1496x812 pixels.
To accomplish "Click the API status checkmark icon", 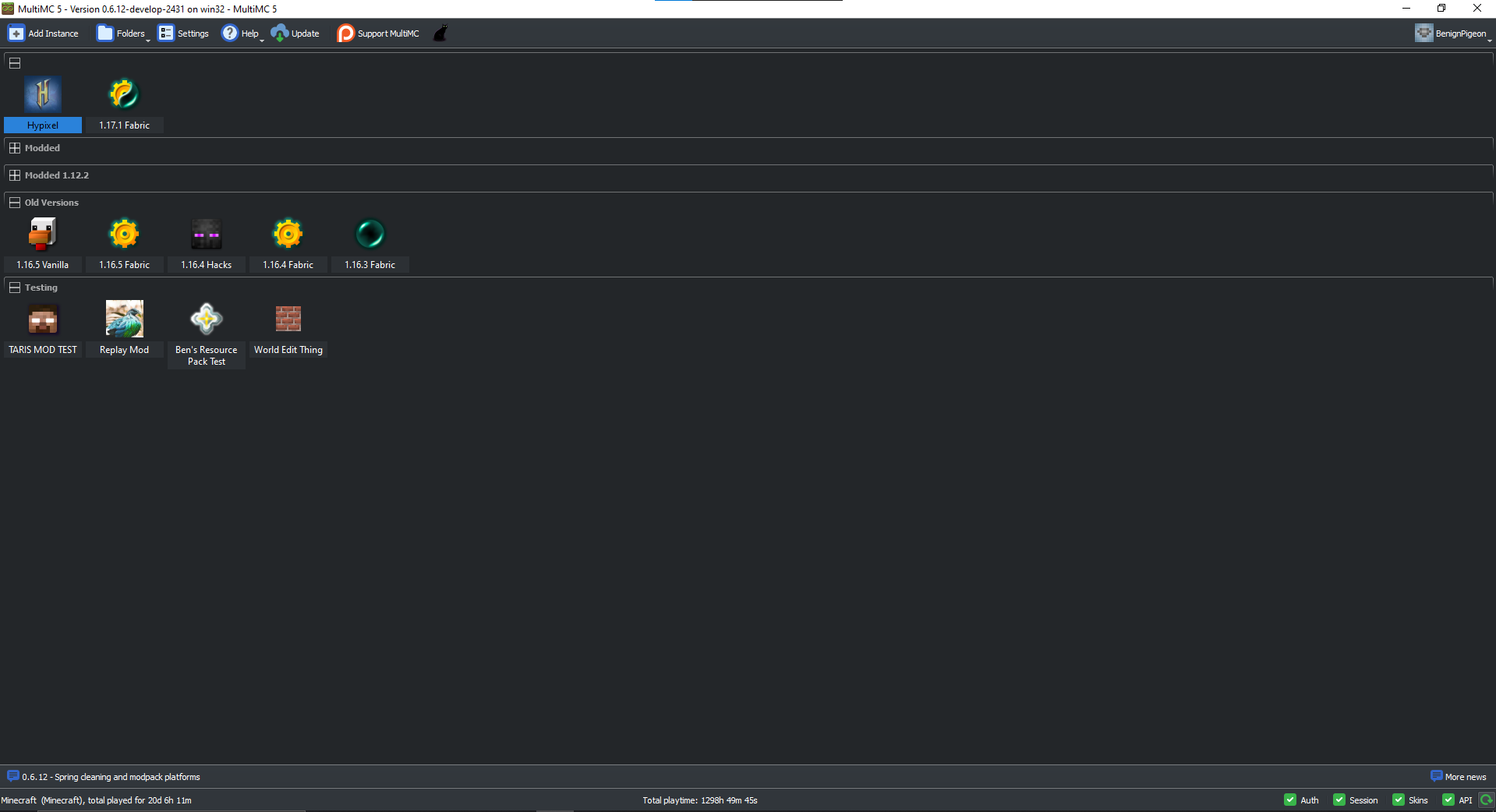I will tap(1448, 800).
